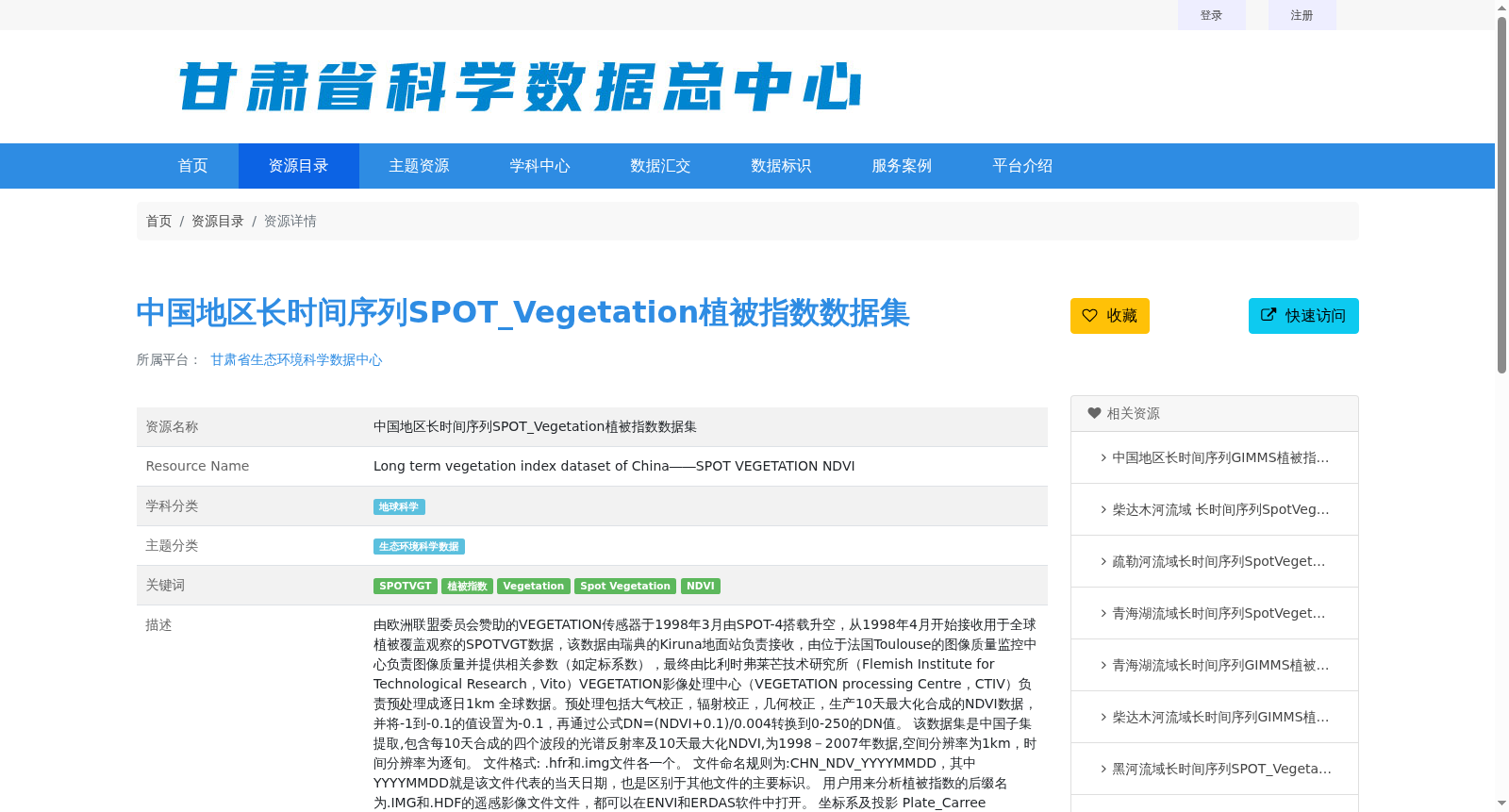Click chevron before 中国地区长时间序列GIMMS植被指
This screenshot has width=1509, height=812.
(1103, 457)
